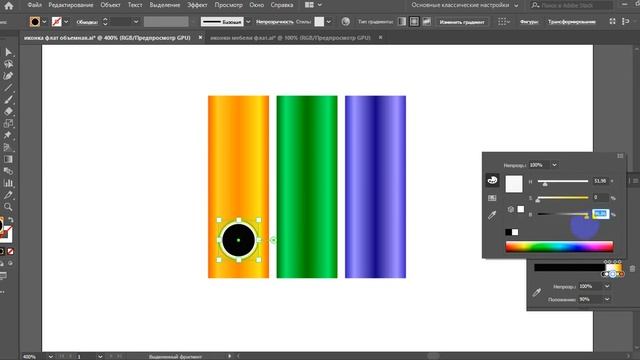
Task: Select the Paintbrush tool
Action: click(8, 100)
